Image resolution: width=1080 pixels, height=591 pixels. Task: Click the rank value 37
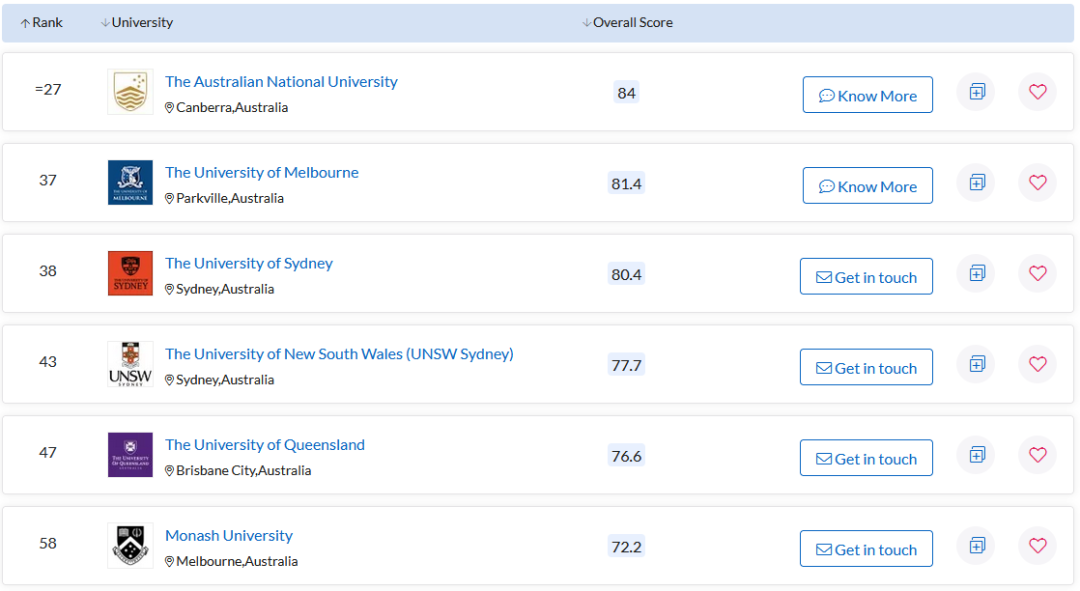pos(48,180)
